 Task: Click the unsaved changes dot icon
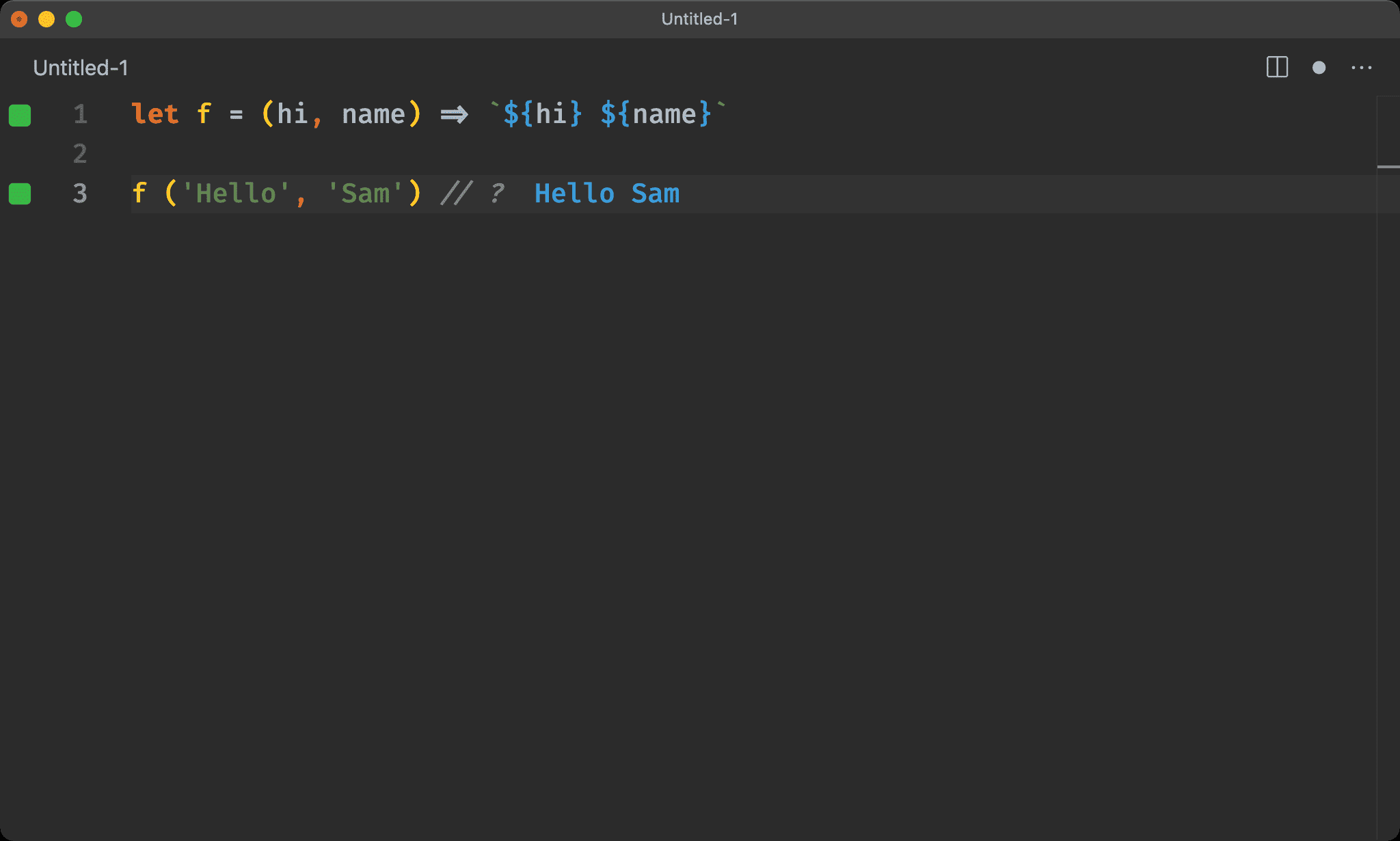[x=1319, y=68]
